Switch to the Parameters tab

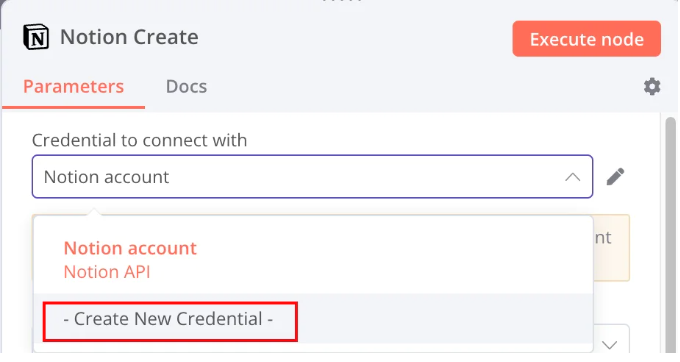coord(73,87)
